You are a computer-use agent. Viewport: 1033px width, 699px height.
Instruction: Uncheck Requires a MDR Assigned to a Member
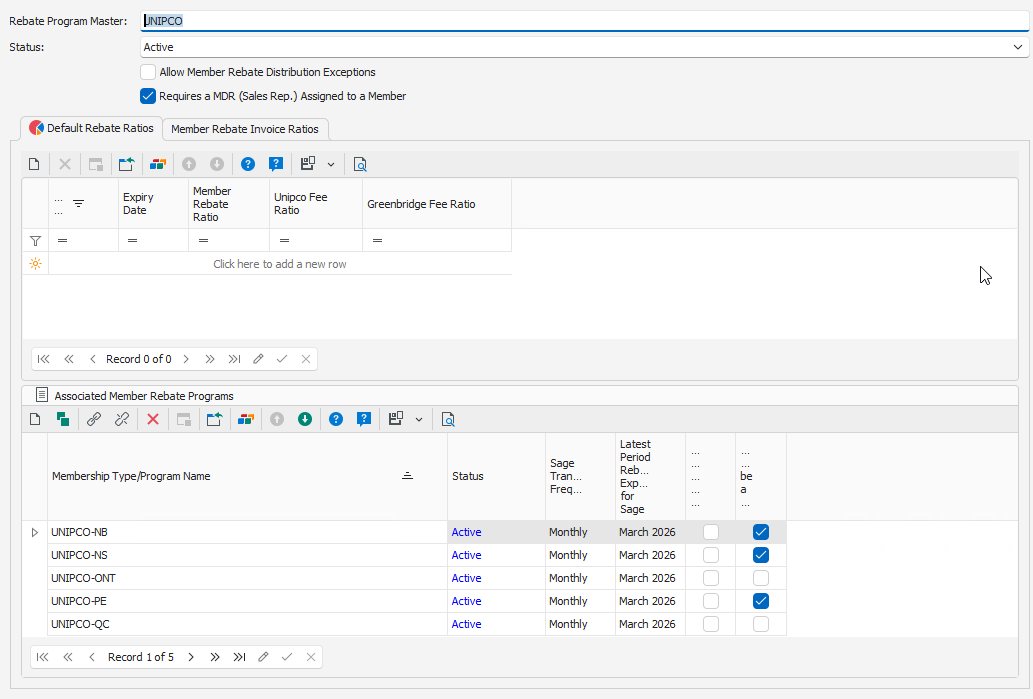(148, 96)
